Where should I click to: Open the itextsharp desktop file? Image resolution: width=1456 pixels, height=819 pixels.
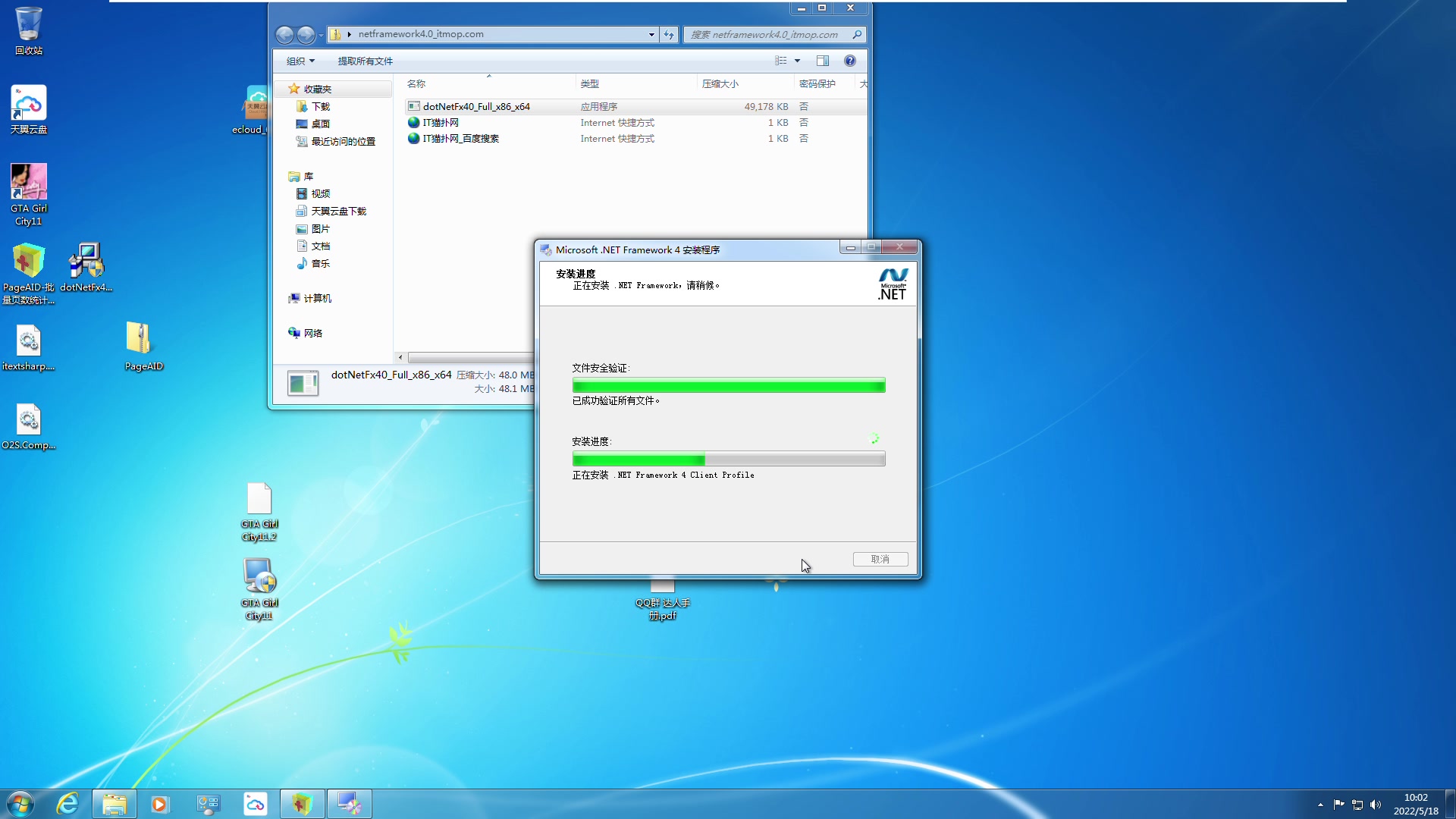pos(29,348)
